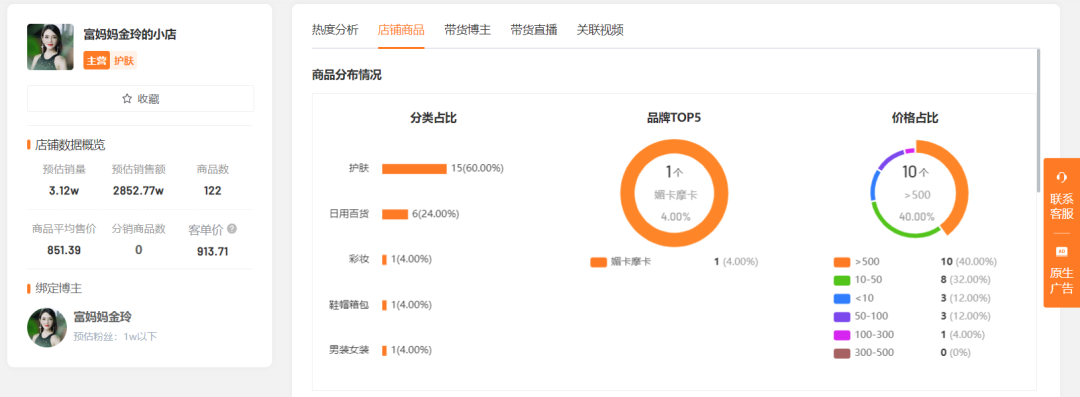Image resolution: width=1080 pixels, height=397 pixels.
Task: Click the 收藏 button
Action: pos(141,99)
